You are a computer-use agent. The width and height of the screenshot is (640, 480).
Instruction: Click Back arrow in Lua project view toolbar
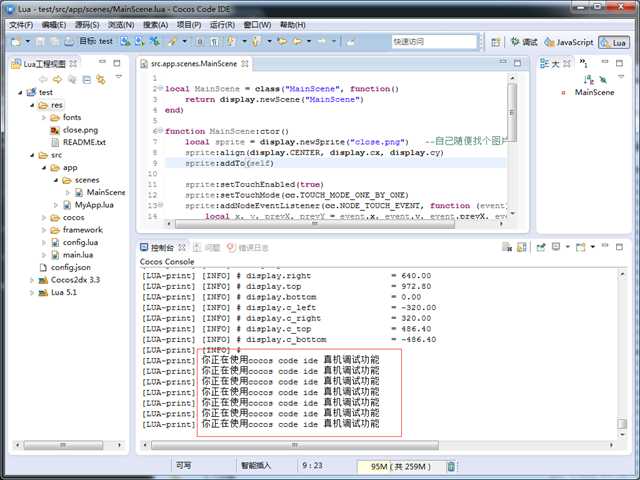pos(43,79)
